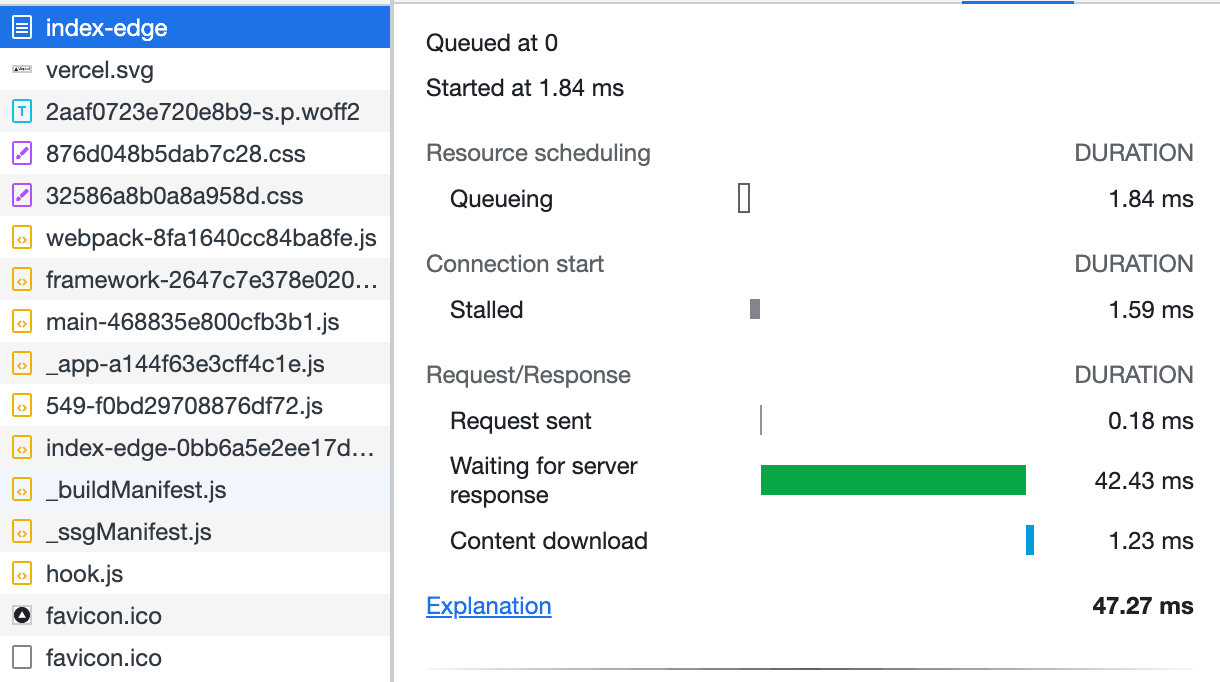Select the index-edge-0bb6a5e2ee17d script request
1220x682 pixels.
pyautogui.click(x=210, y=448)
